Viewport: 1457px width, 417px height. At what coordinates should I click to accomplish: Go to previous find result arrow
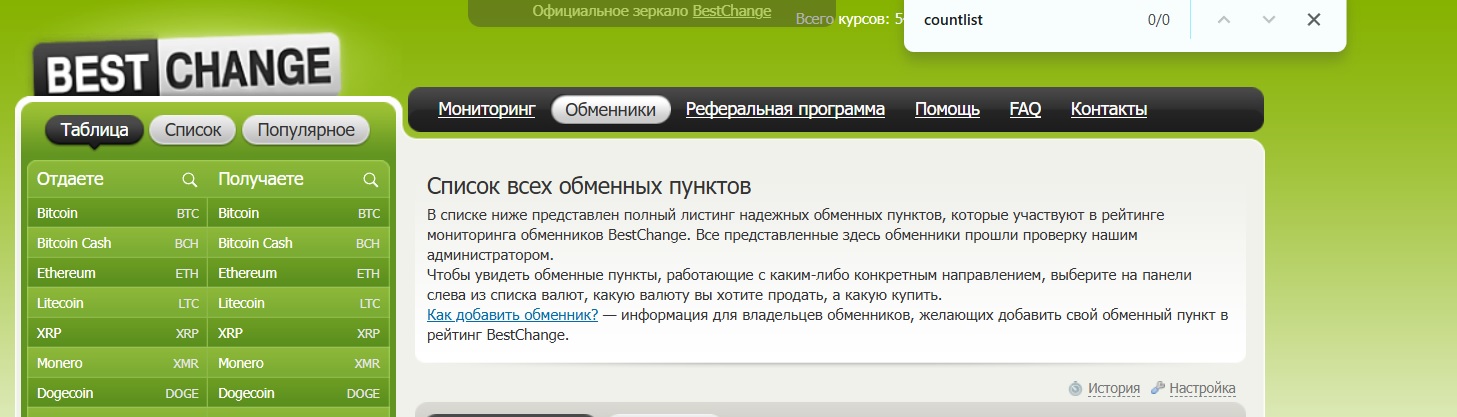(x=1224, y=19)
